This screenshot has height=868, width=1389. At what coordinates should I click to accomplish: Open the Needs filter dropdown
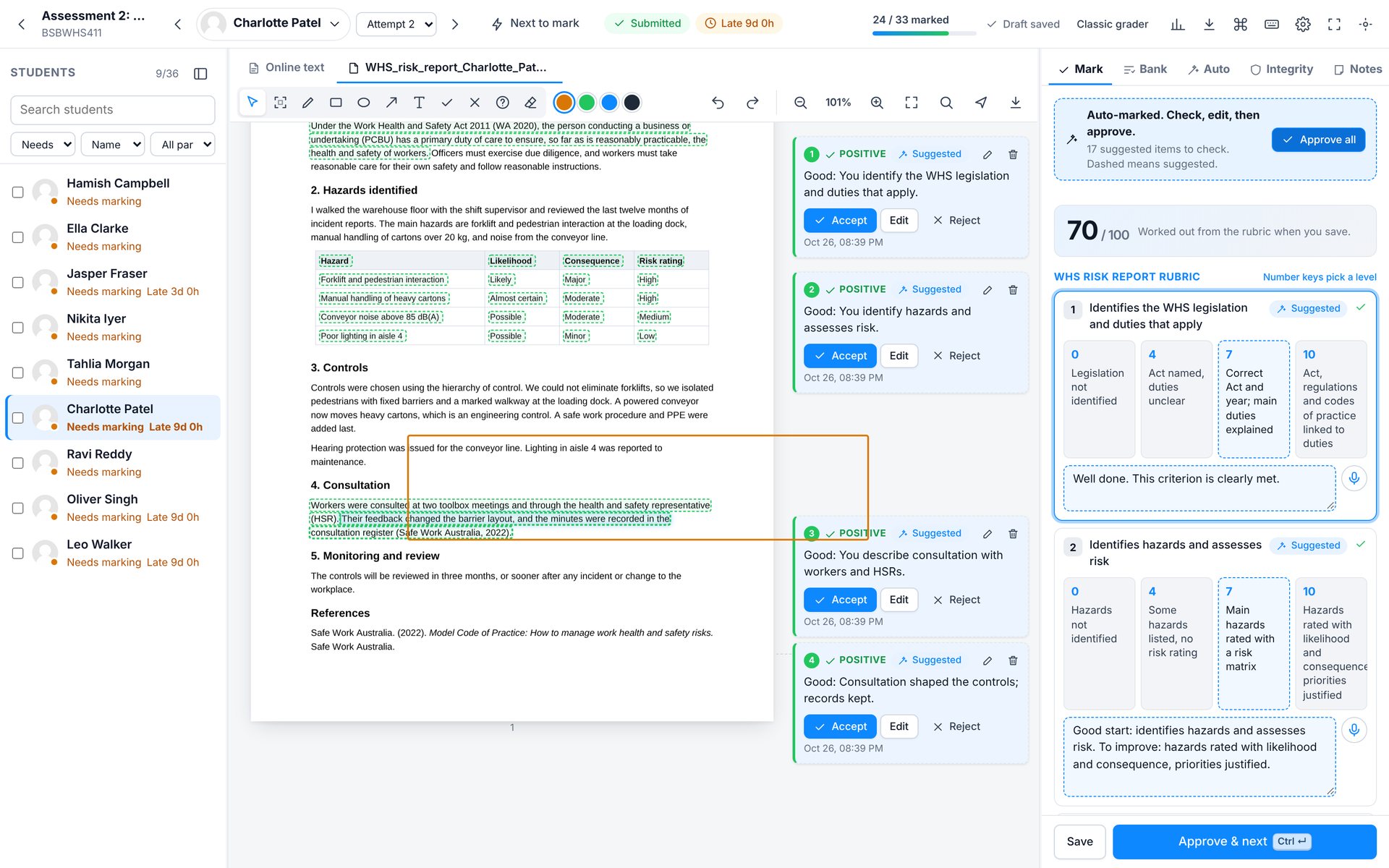coord(43,145)
